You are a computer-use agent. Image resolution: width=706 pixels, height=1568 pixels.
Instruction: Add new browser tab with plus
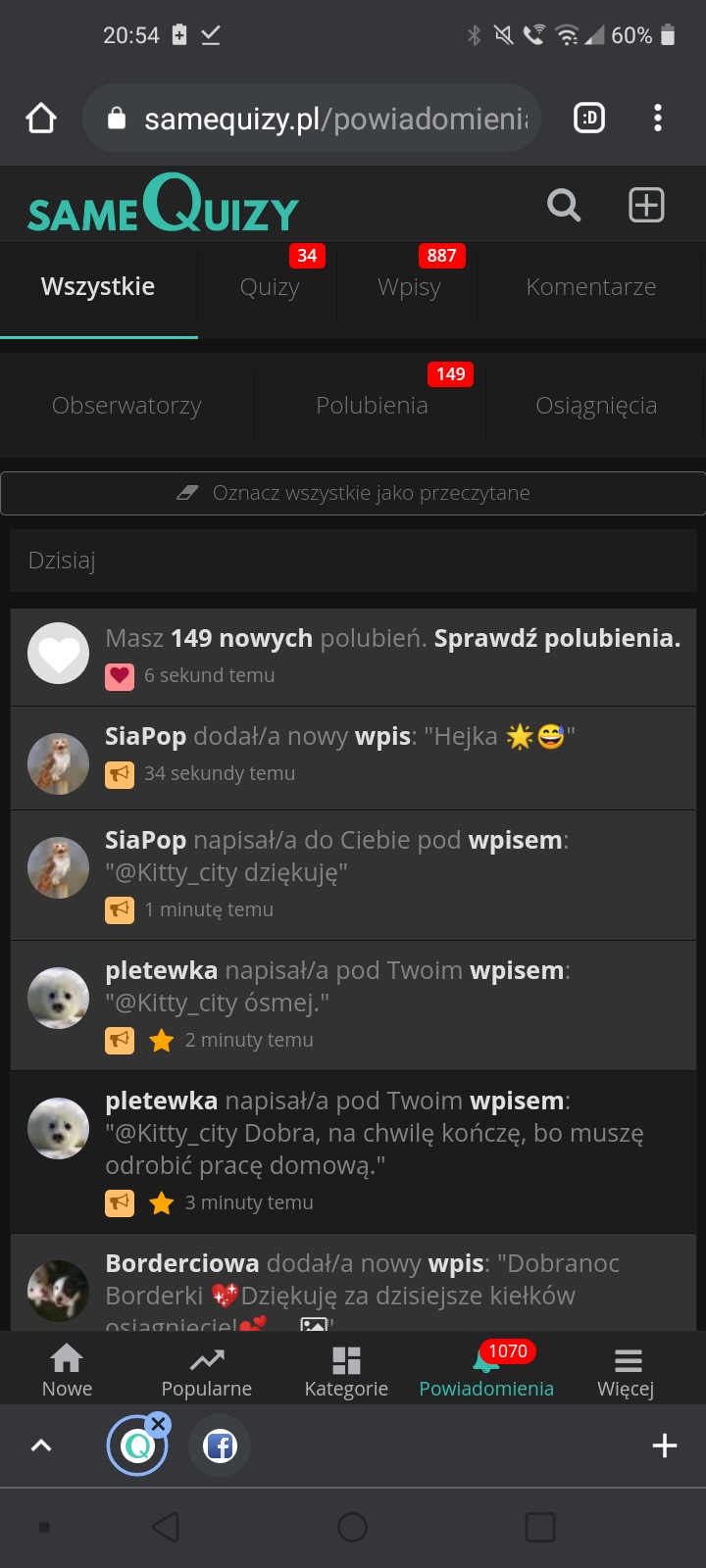(665, 1445)
